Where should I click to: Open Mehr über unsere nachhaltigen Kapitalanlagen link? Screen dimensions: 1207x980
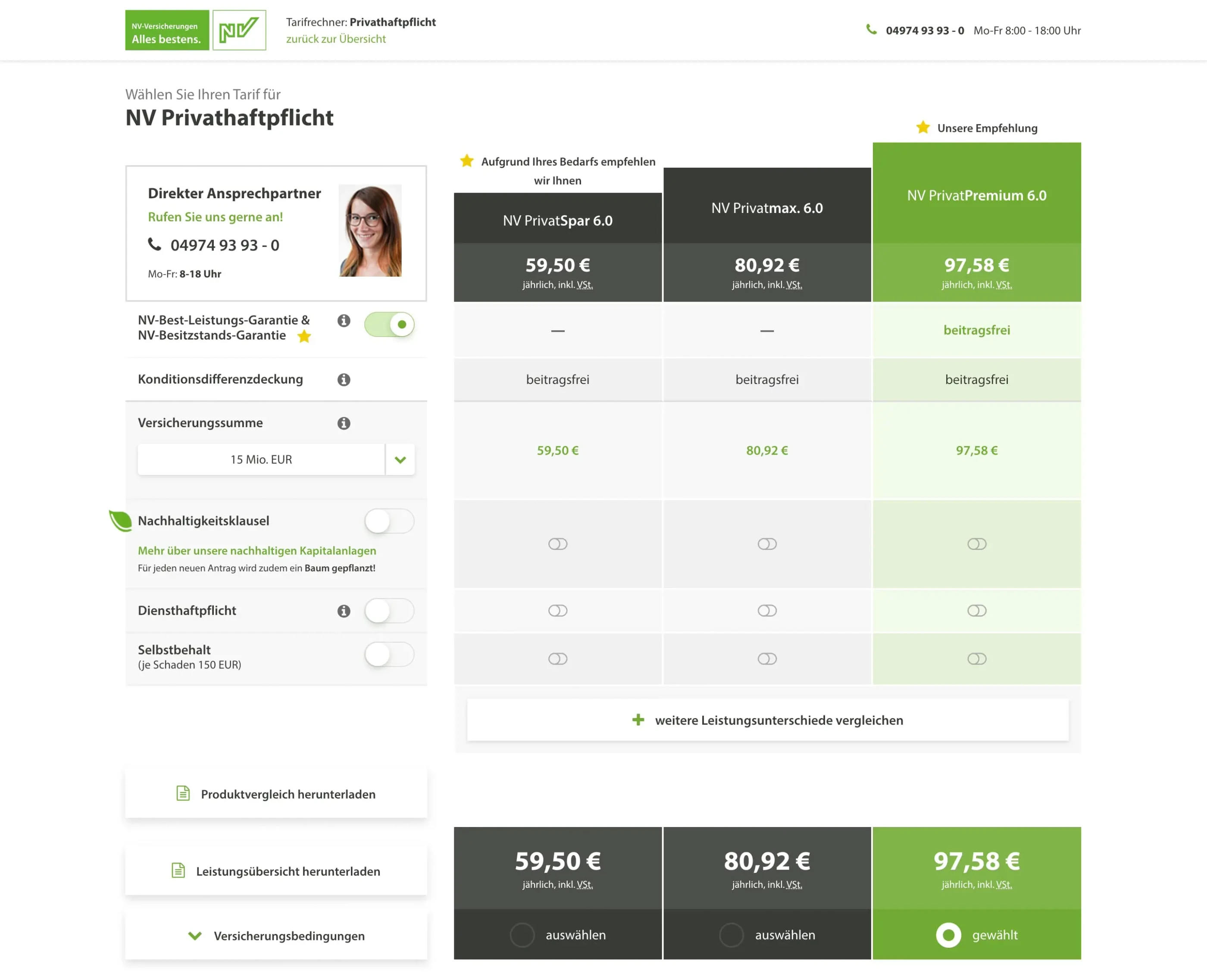(257, 550)
